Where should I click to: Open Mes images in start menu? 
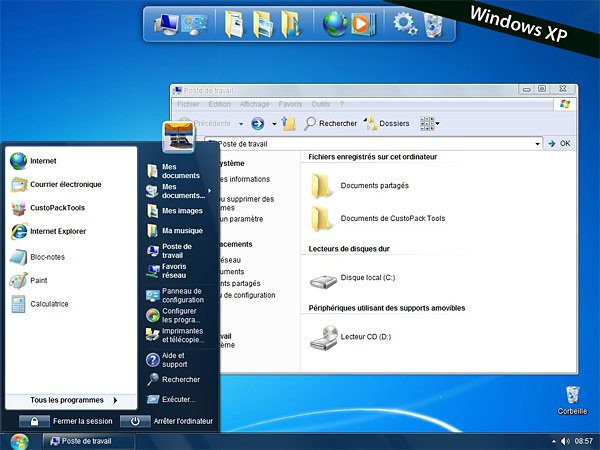tap(178, 211)
